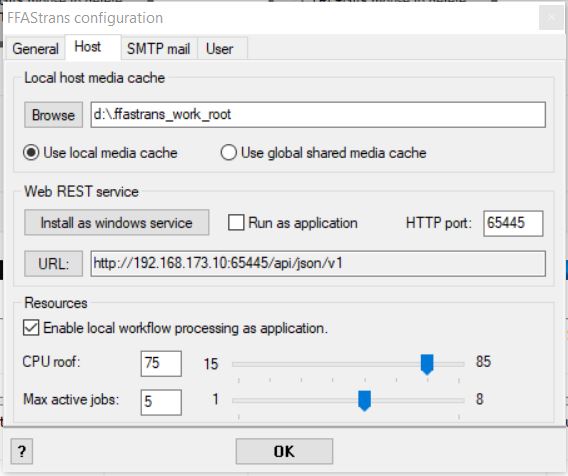The width and height of the screenshot is (568, 476).
Task: Close the FFAStrans configuration dialog
Action: coord(551,18)
